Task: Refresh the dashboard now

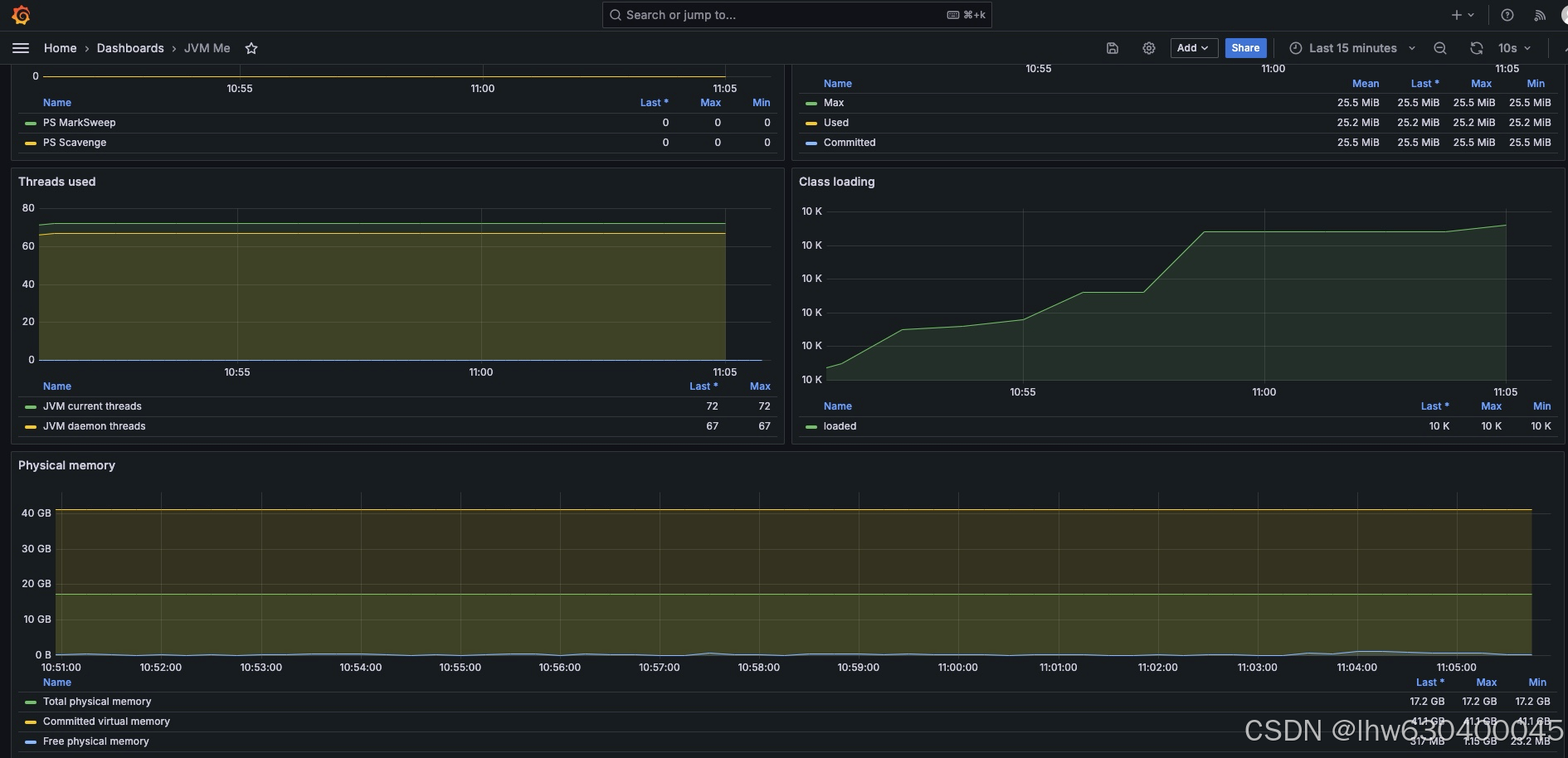Action: tap(1477, 48)
